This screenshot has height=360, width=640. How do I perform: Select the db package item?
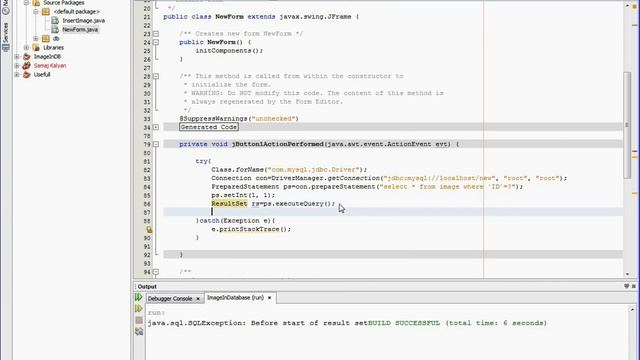56,39
